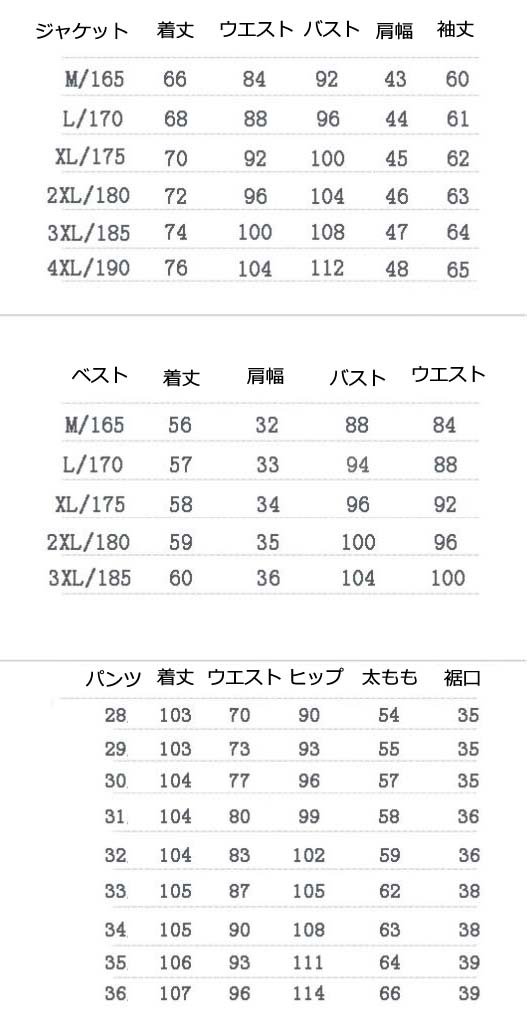Select the M/165 jacket size row

pyautogui.click(x=270, y=79)
